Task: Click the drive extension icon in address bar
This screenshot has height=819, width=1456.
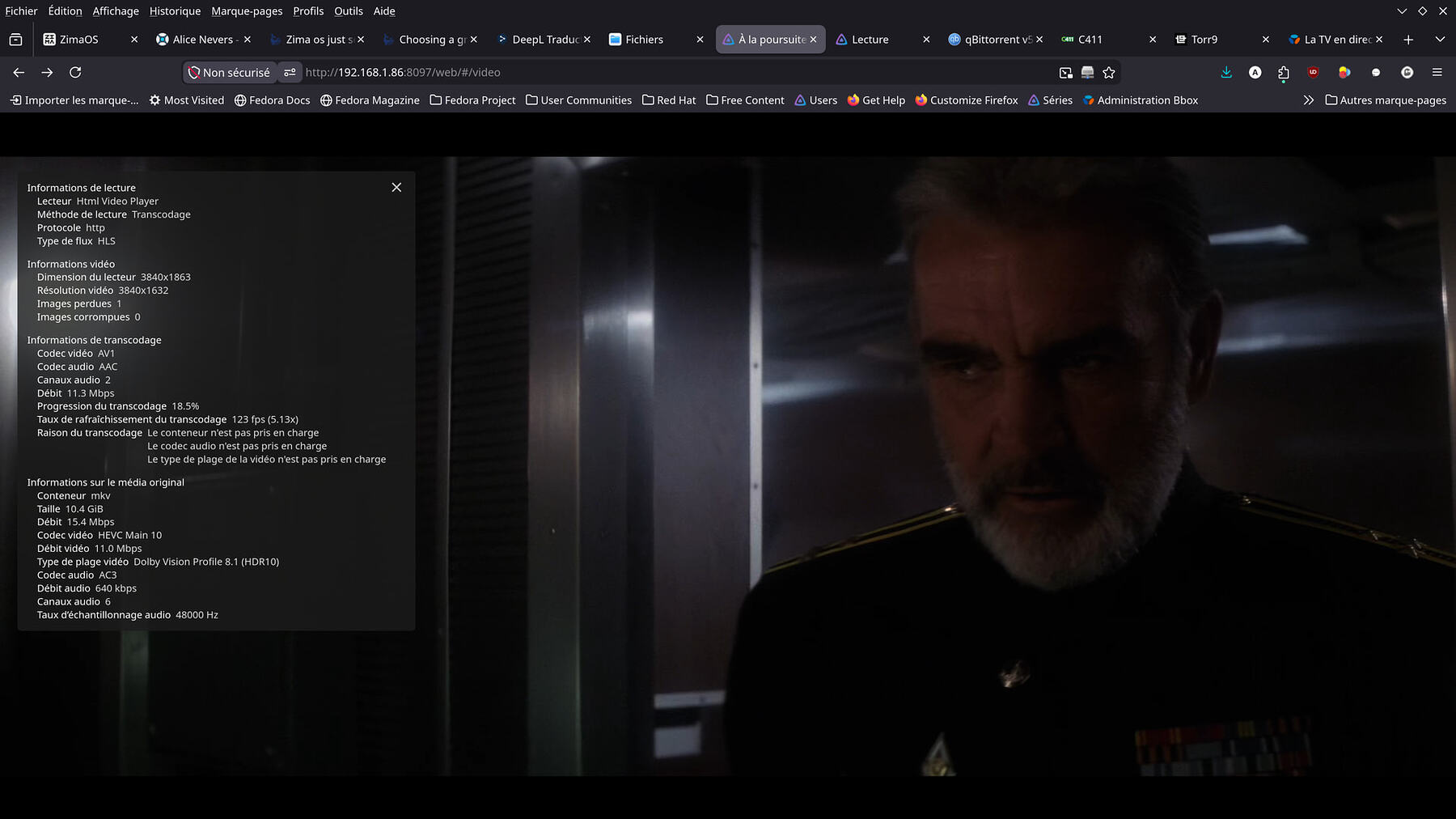Action: [1088, 73]
